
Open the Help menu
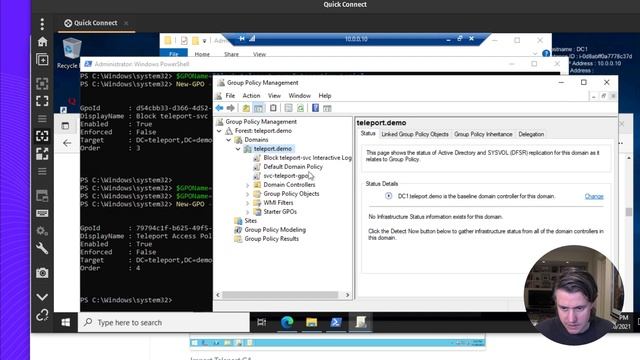[x=325, y=96]
